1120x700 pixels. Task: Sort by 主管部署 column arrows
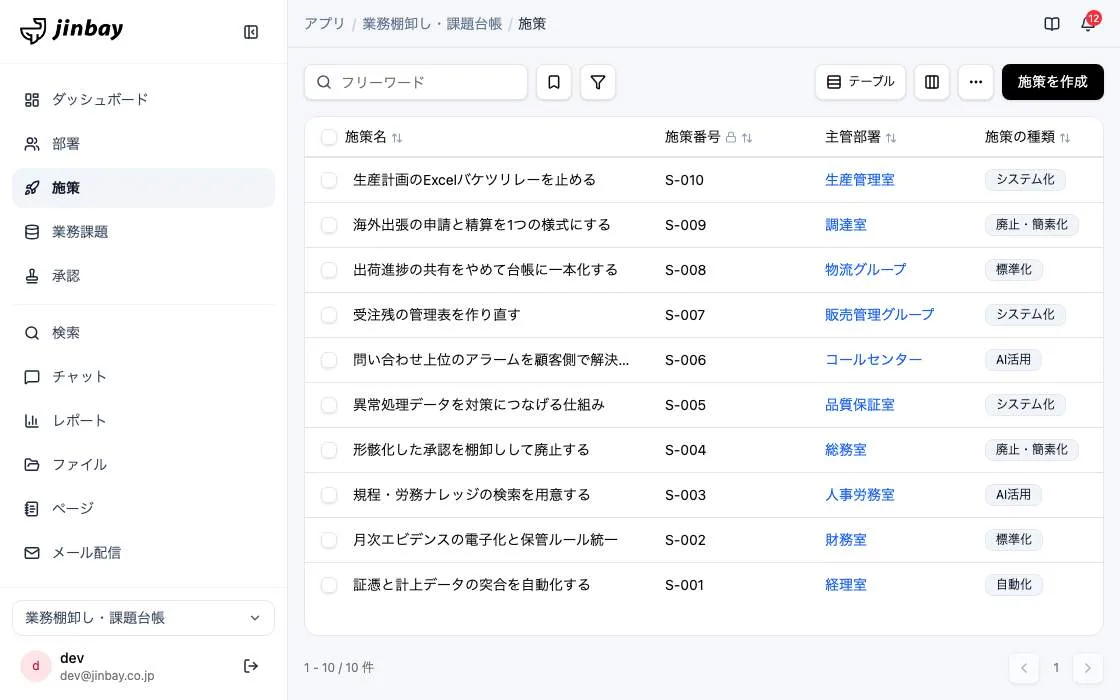[x=891, y=138]
